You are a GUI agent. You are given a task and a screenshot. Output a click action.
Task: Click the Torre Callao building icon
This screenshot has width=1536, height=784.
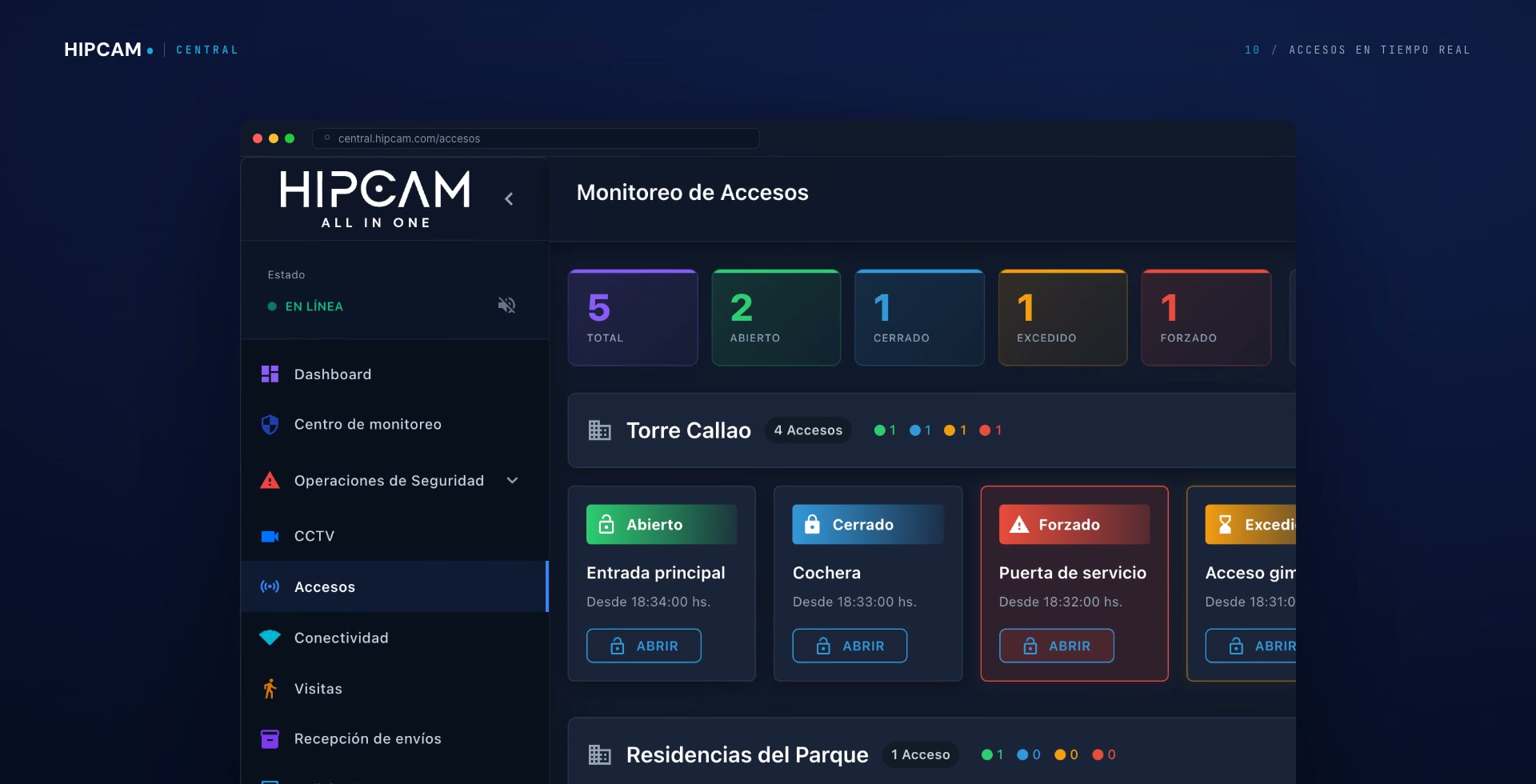(600, 430)
